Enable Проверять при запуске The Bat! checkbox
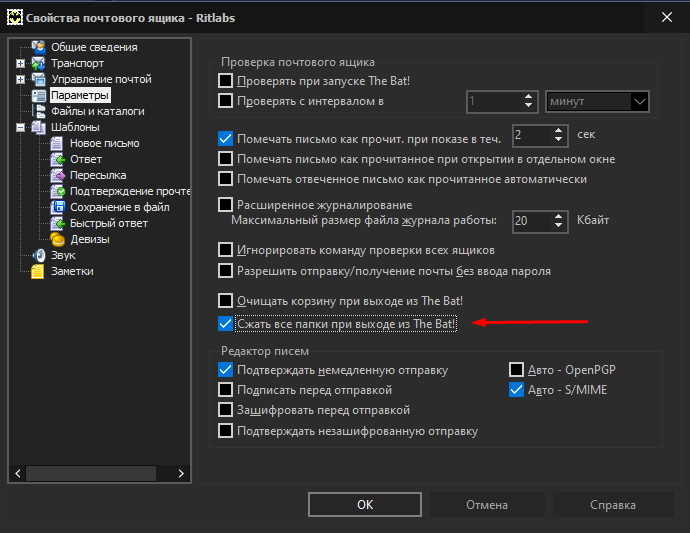The image size is (690, 533). [225, 81]
